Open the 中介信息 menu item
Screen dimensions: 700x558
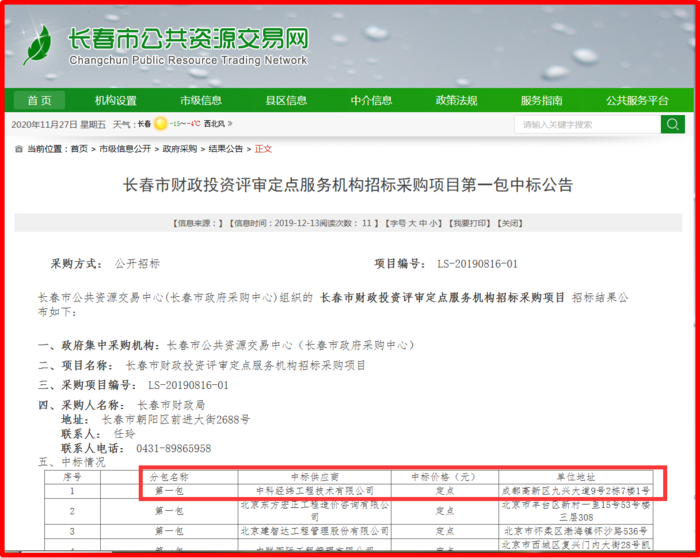click(371, 100)
